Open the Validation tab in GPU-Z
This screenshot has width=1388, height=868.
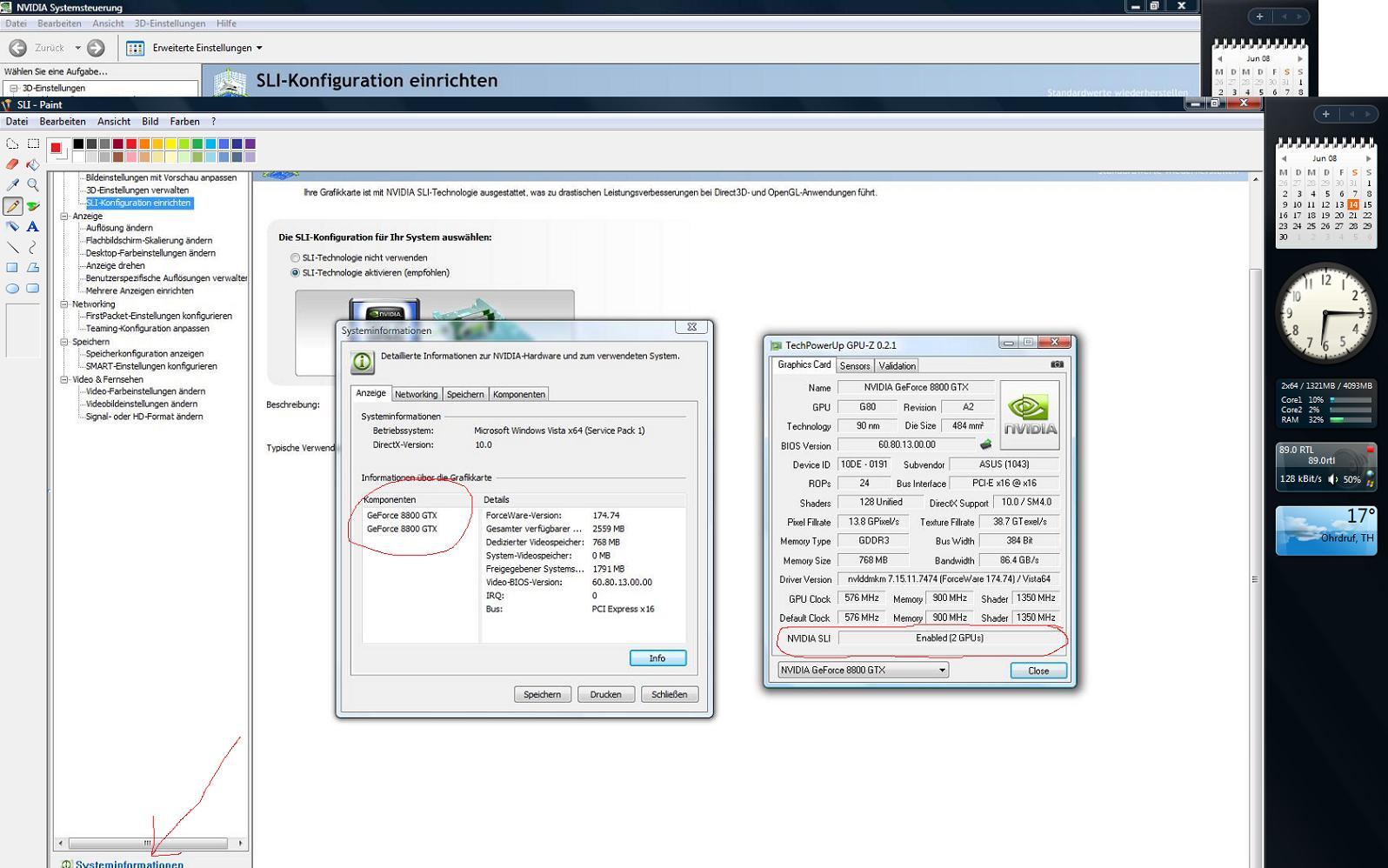(897, 365)
